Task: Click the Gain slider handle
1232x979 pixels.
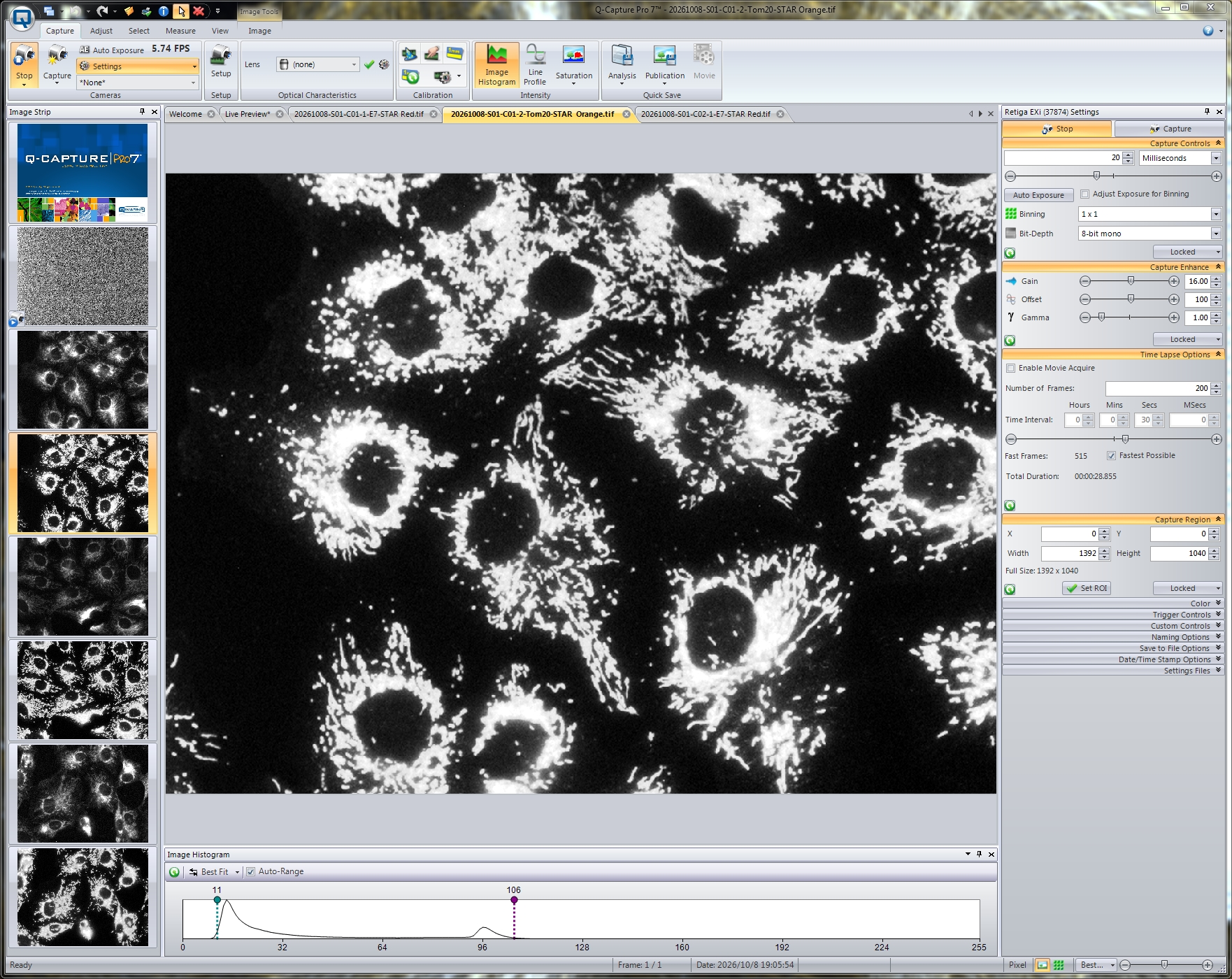Action: click(x=1131, y=281)
